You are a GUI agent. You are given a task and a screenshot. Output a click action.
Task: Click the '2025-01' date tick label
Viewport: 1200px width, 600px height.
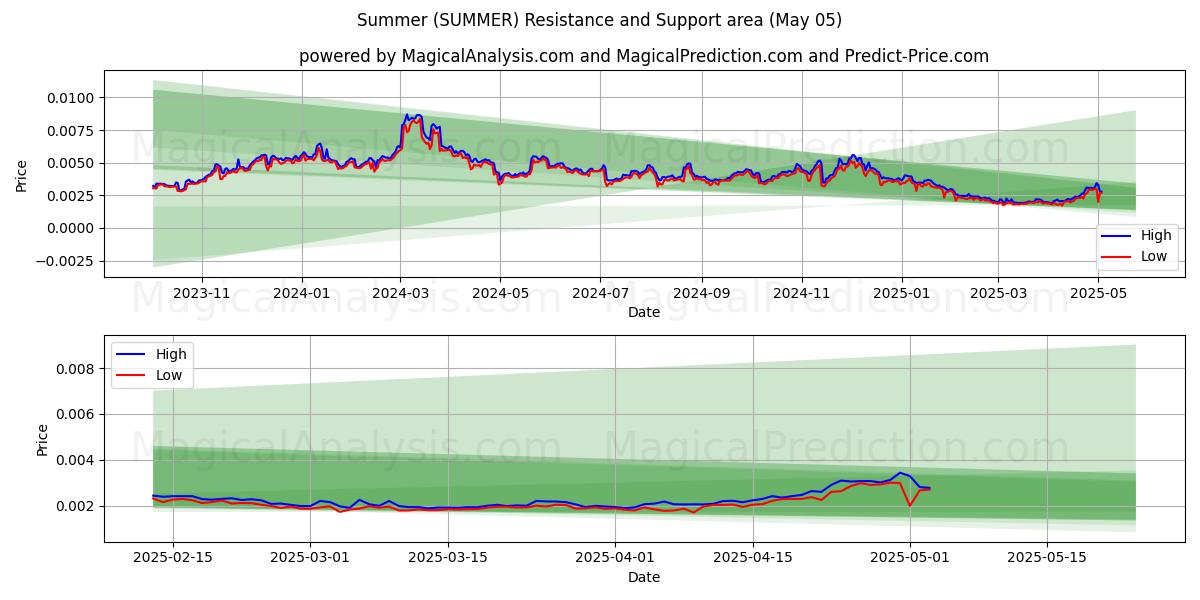click(x=902, y=292)
